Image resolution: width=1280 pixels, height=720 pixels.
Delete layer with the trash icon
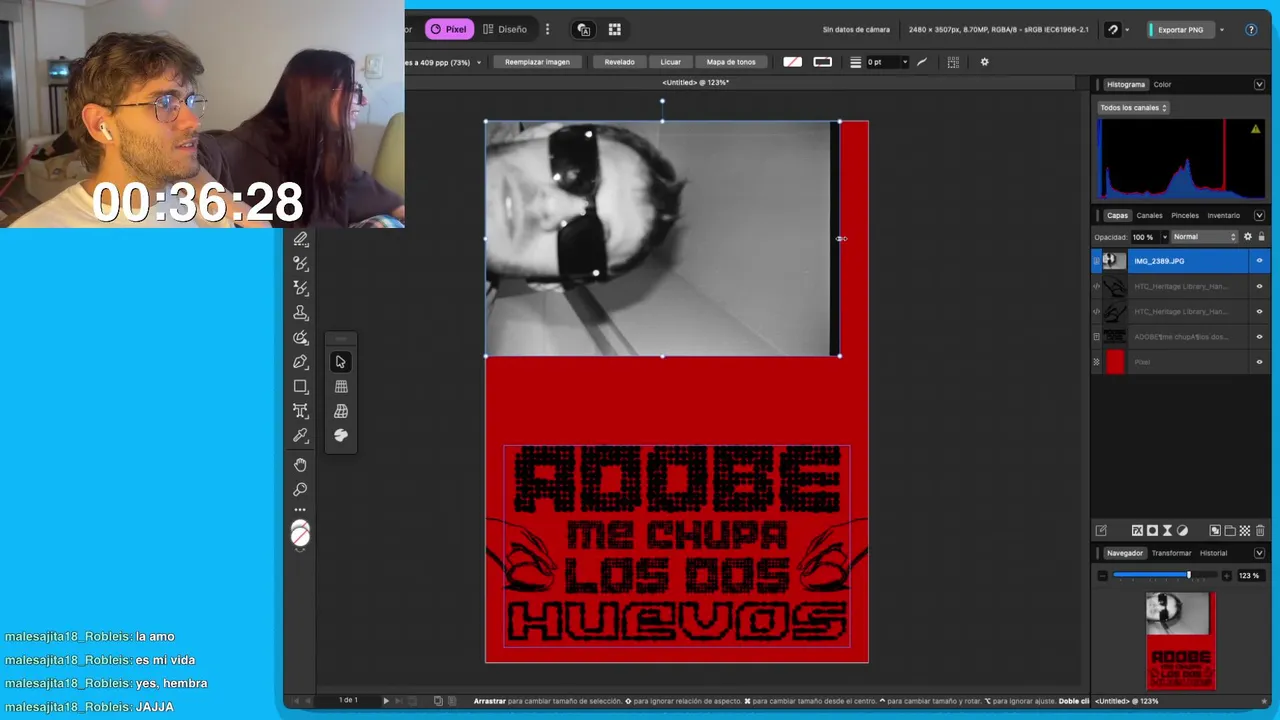pos(1260,531)
